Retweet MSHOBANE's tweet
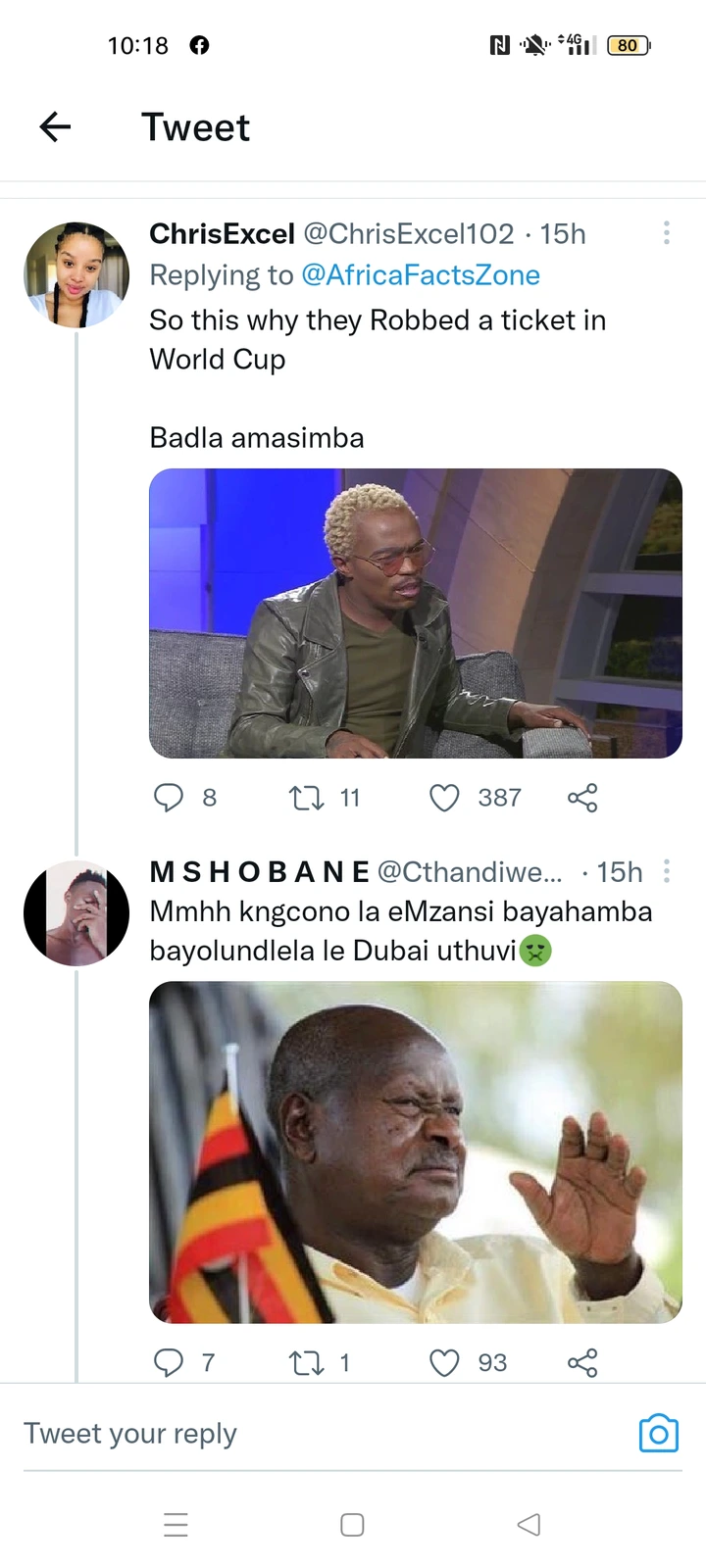This screenshot has height=1568, width=706. 307,1362
